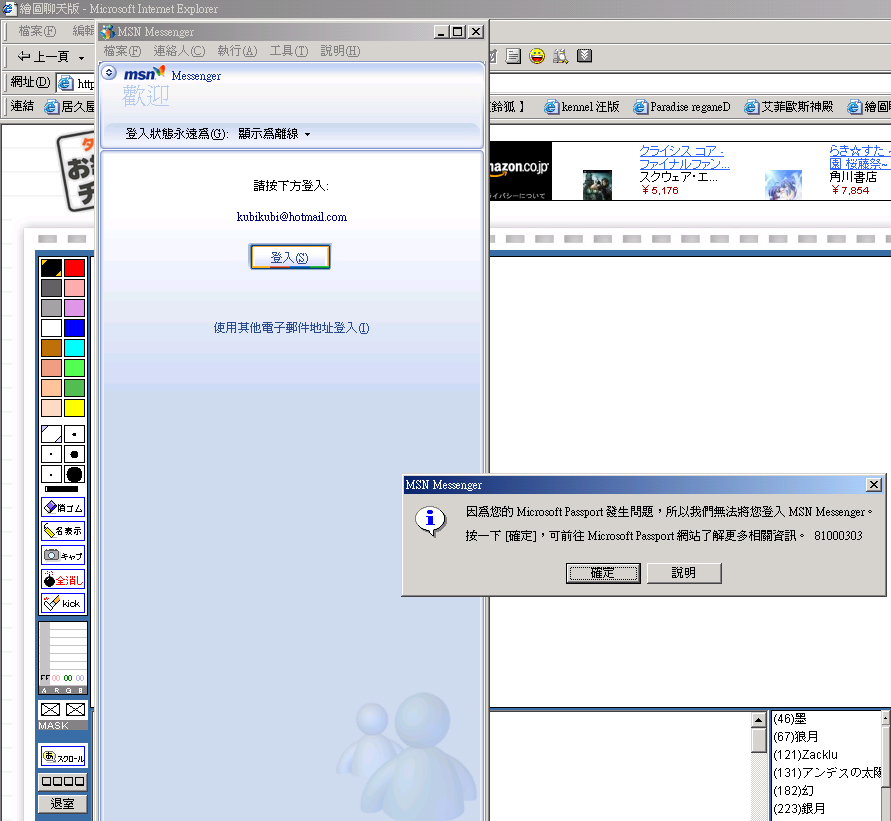Pick the yellow color swatch
This screenshot has width=891, height=821.
tap(74, 408)
